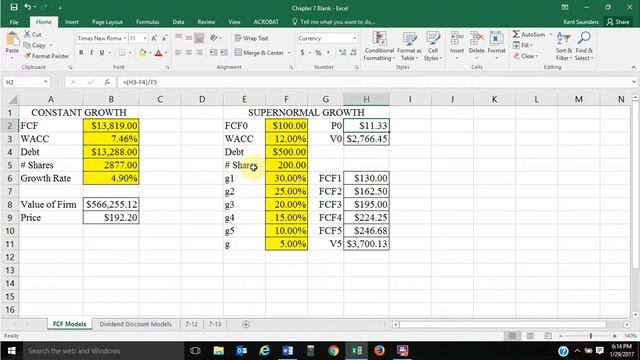Switch to the Page Layout tab
Image resolution: width=640 pixels, height=360 pixels.
[107, 22]
